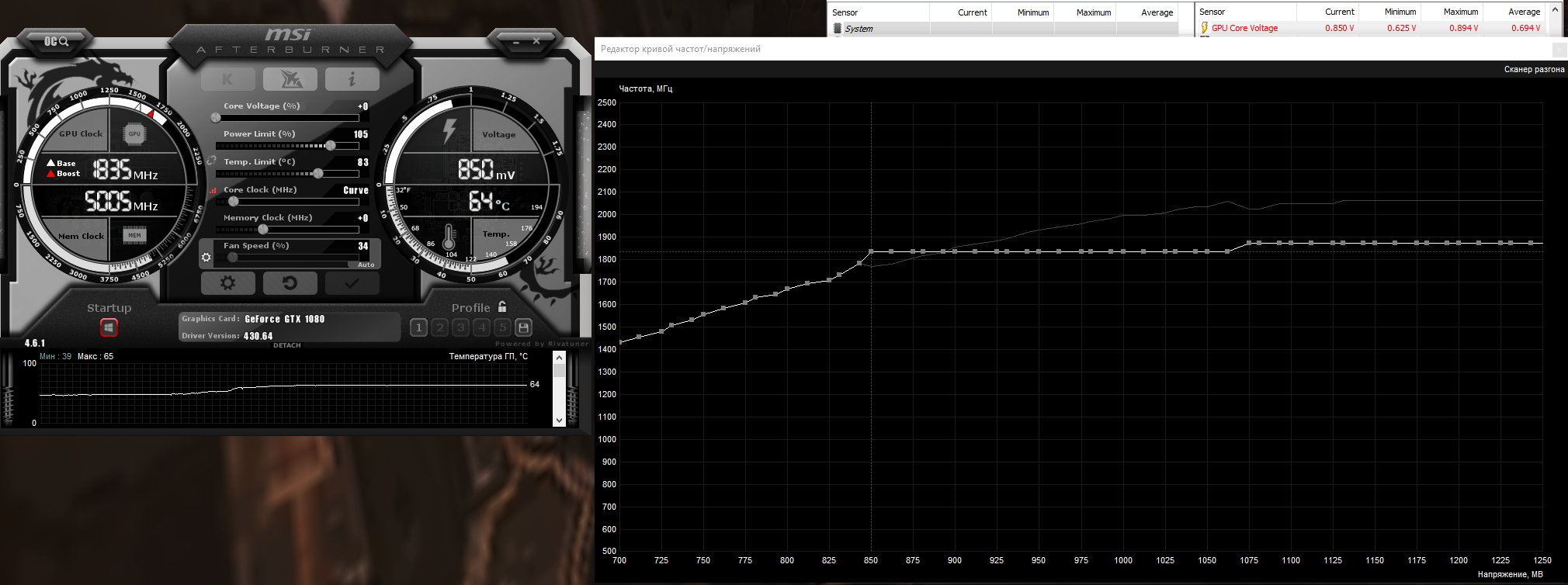Click the Fan Speed value 34
Image resolution: width=1568 pixels, height=585 pixels.
pos(363,246)
